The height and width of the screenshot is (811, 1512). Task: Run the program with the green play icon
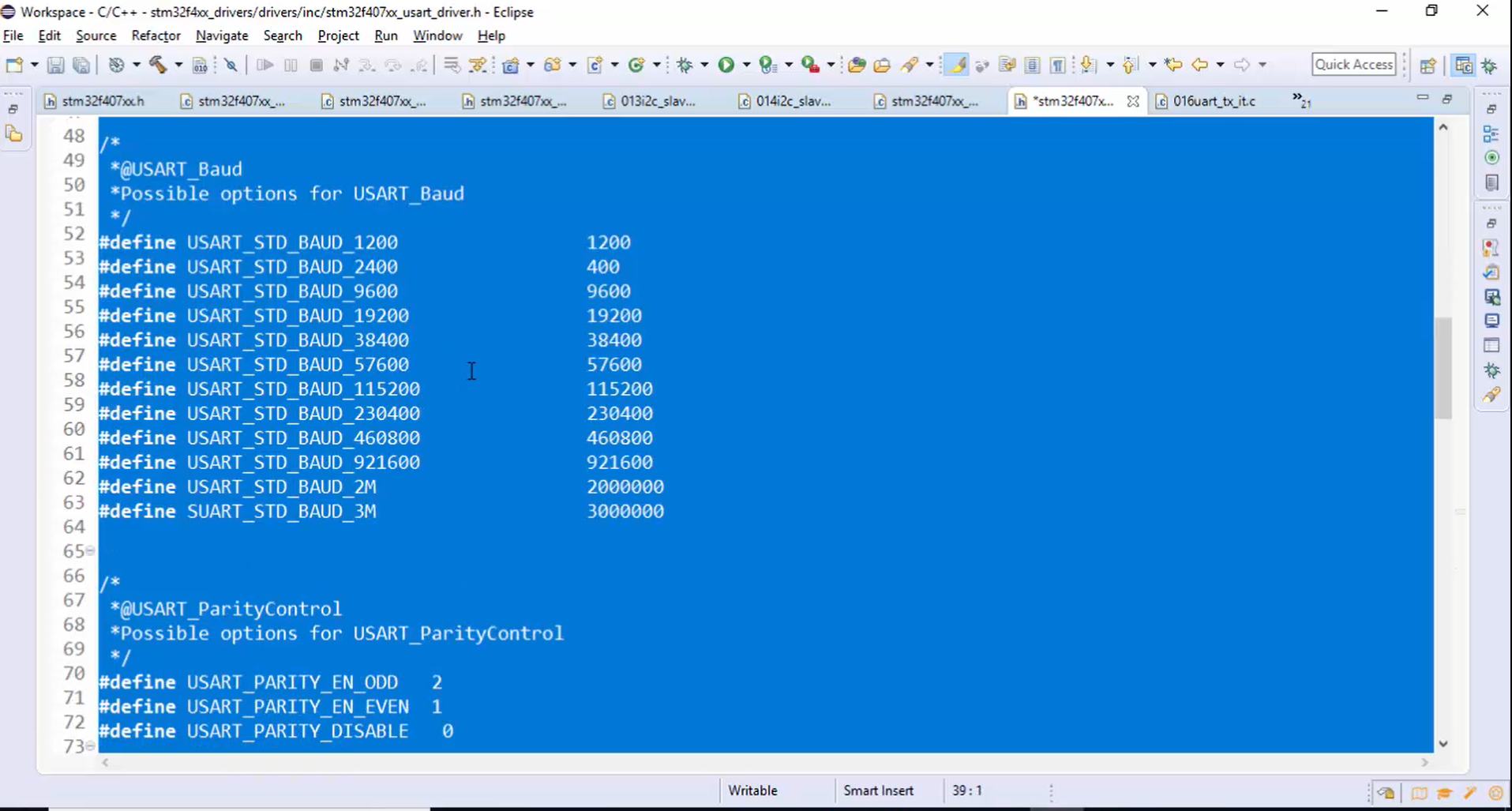[x=726, y=65]
